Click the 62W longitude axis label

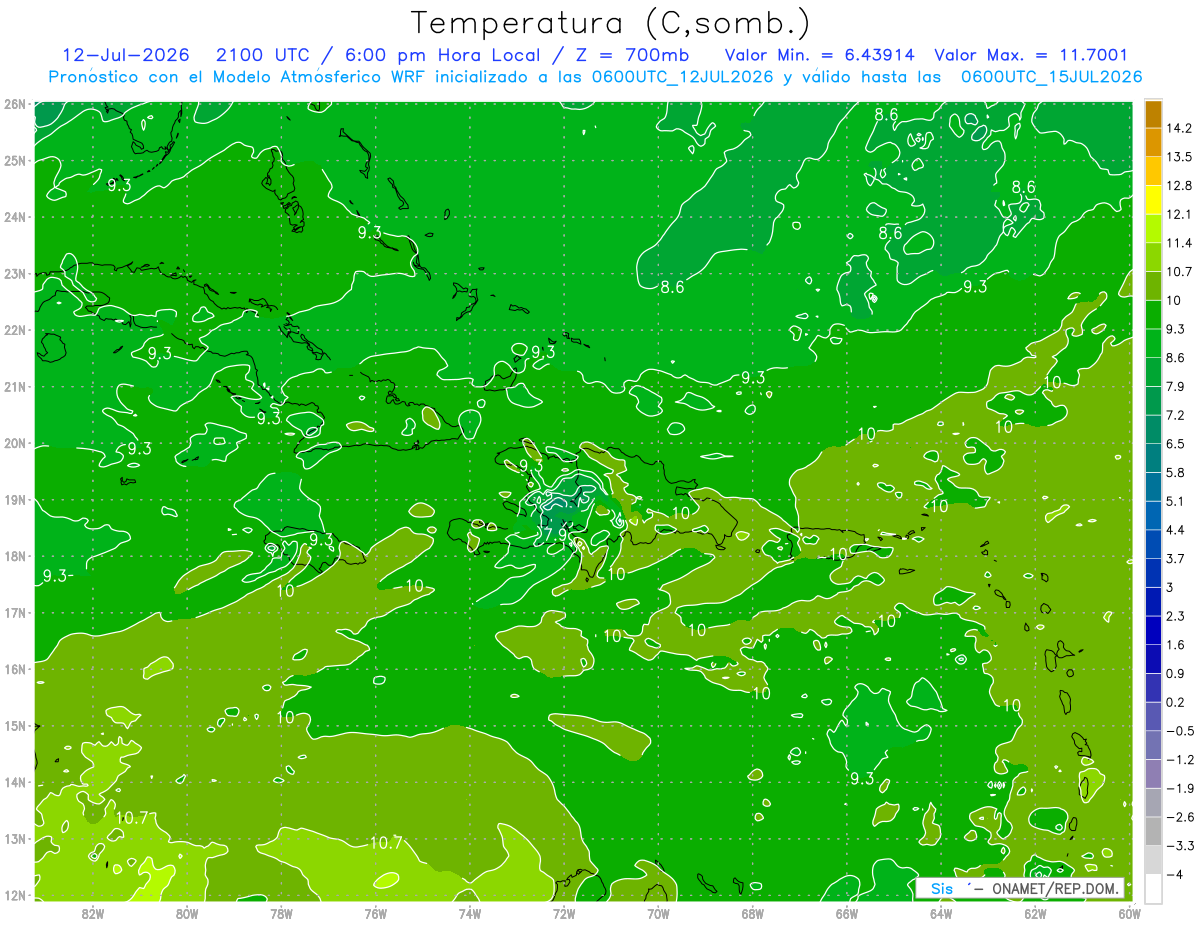pos(1035,913)
